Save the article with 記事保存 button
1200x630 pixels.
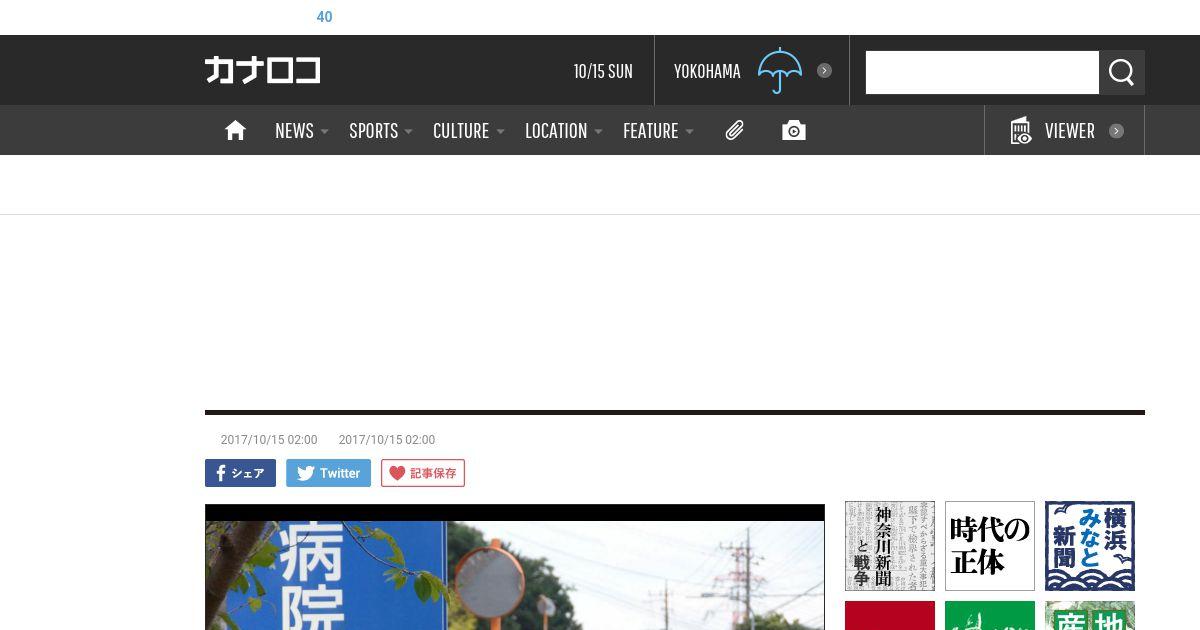tap(423, 473)
